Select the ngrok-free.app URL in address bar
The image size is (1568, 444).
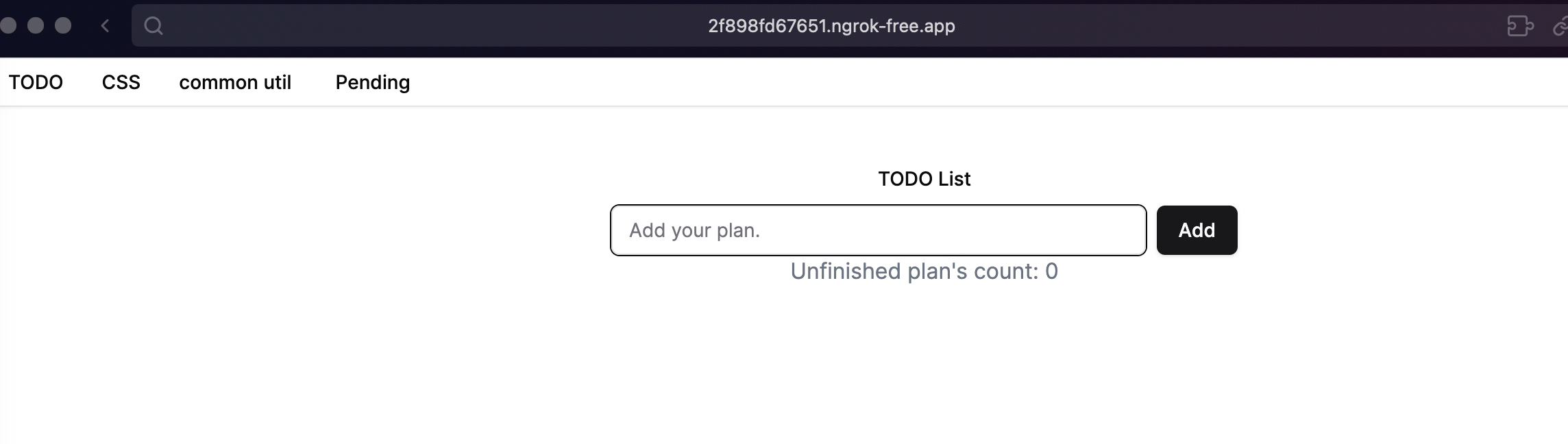[831, 26]
